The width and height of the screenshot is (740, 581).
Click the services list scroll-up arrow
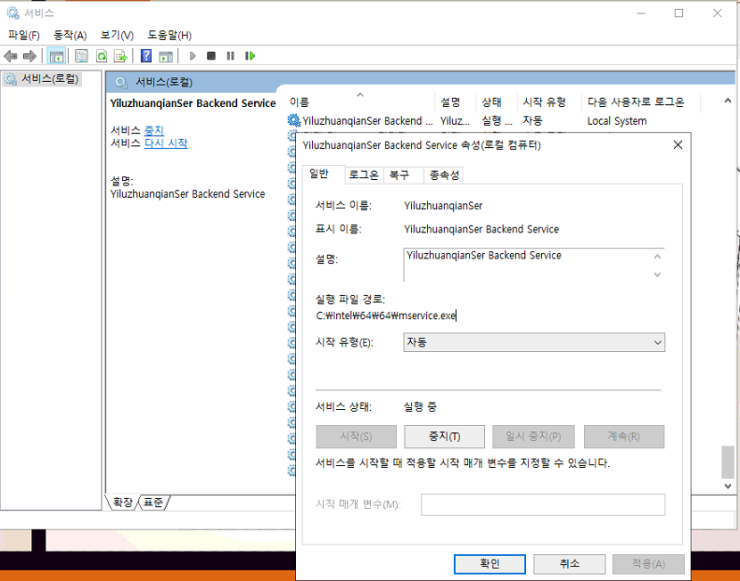[728, 101]
